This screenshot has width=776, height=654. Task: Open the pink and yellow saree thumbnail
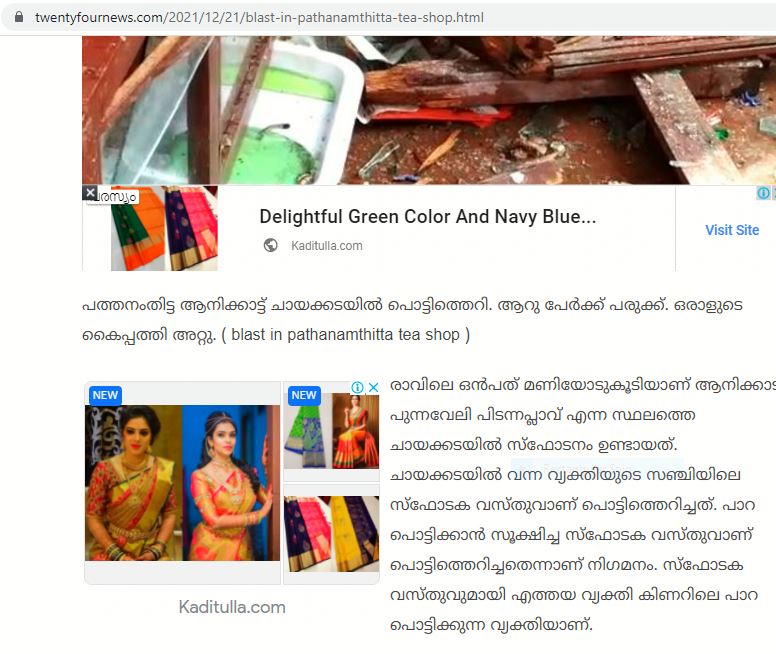click(x=332, y=534)
